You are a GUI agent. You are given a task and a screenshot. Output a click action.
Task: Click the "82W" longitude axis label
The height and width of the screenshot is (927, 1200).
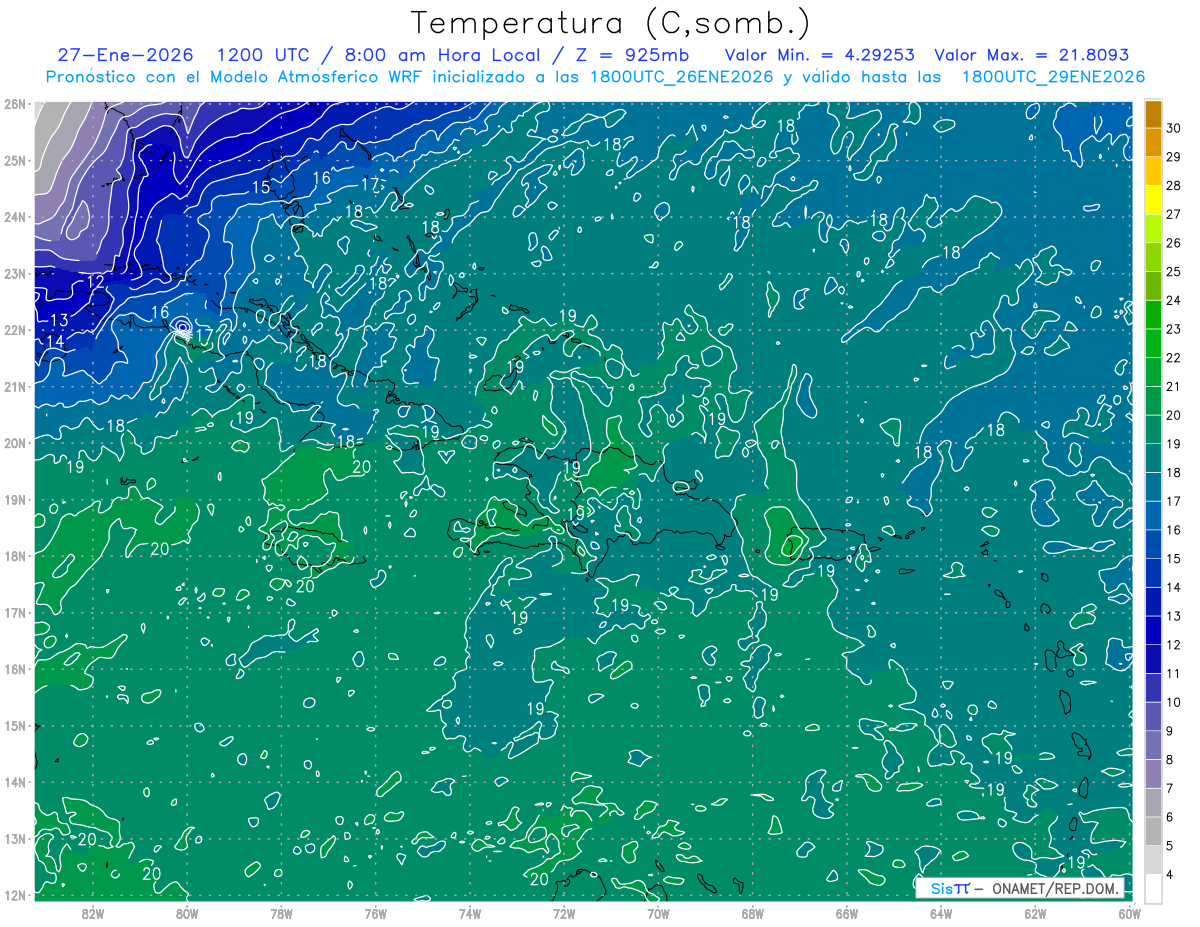[93, 913]
